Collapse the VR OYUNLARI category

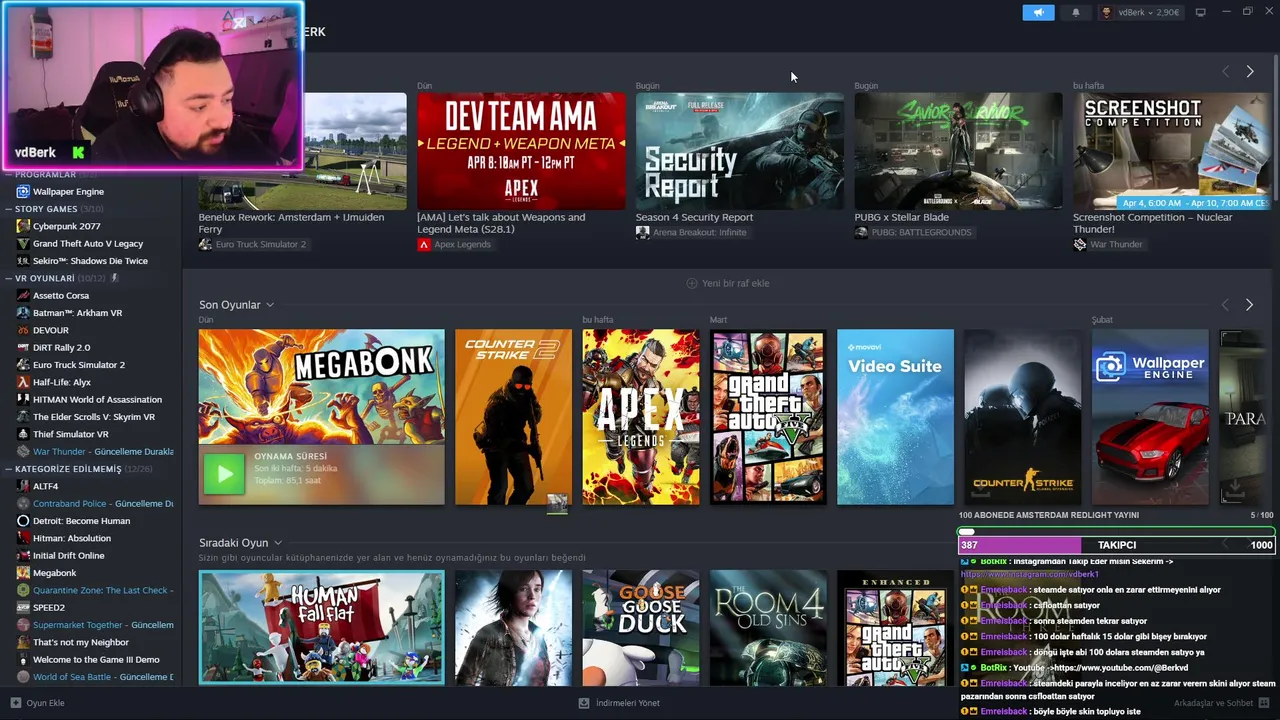pos(8,278)
